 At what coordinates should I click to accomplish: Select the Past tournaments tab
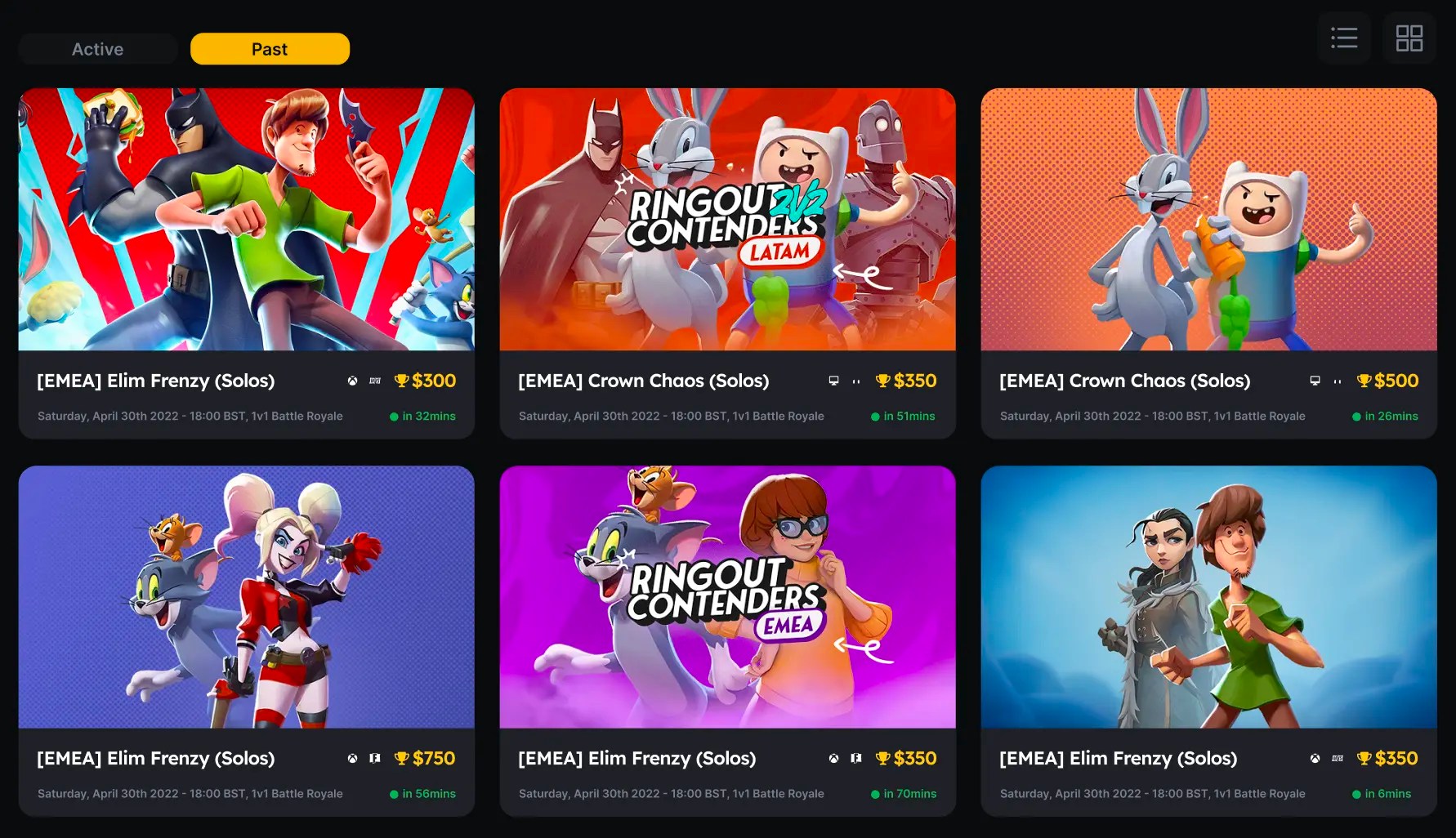pos(270,49)
